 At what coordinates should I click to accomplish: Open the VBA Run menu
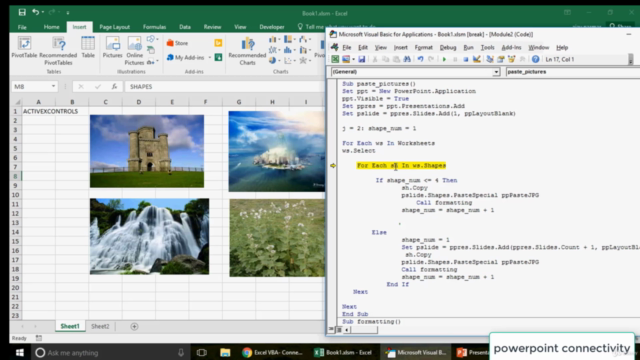(x=468, y=47)
